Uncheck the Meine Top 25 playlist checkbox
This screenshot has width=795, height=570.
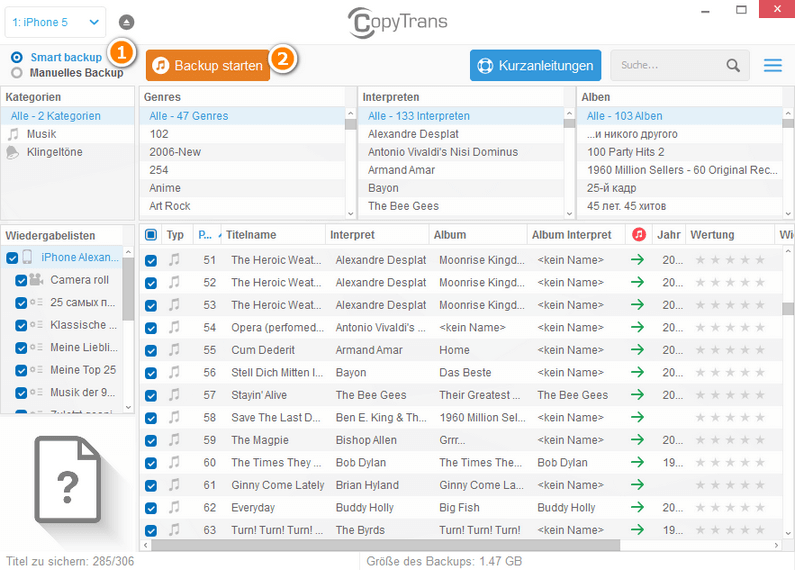click(21, 371)
